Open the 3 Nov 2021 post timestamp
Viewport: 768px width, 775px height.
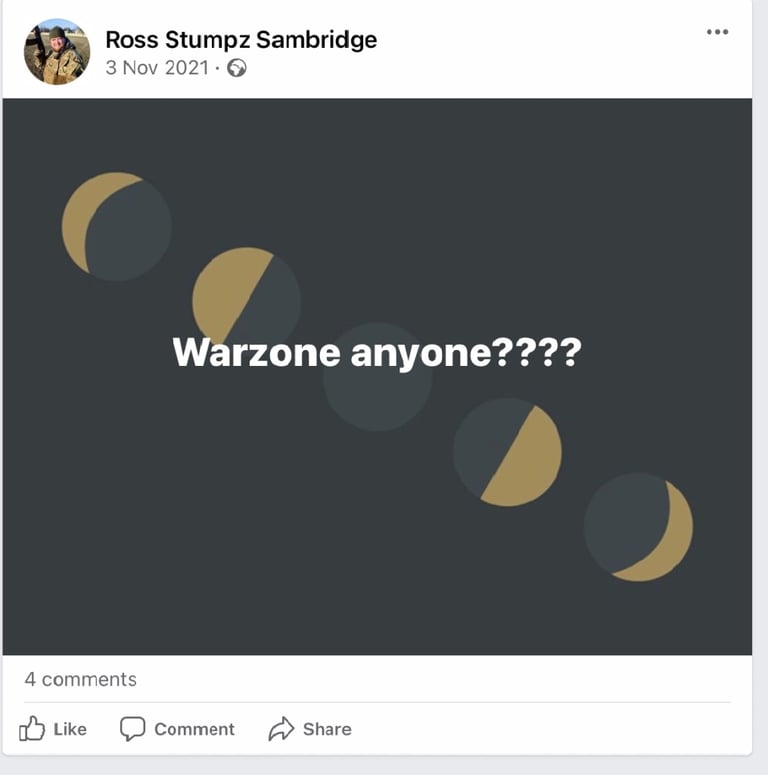[157, 68]
